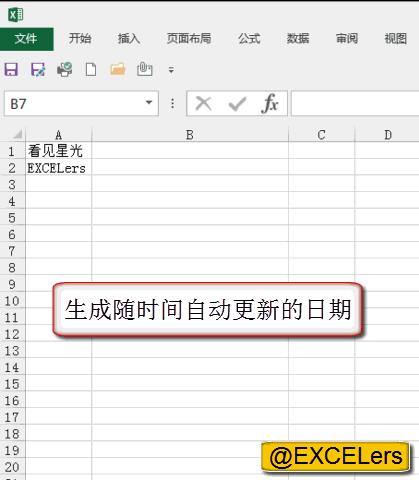Click the Save icon in quick access toolbar
This screenshot has width=419, height=480.
pyautogui.click(x=11, y=70)
